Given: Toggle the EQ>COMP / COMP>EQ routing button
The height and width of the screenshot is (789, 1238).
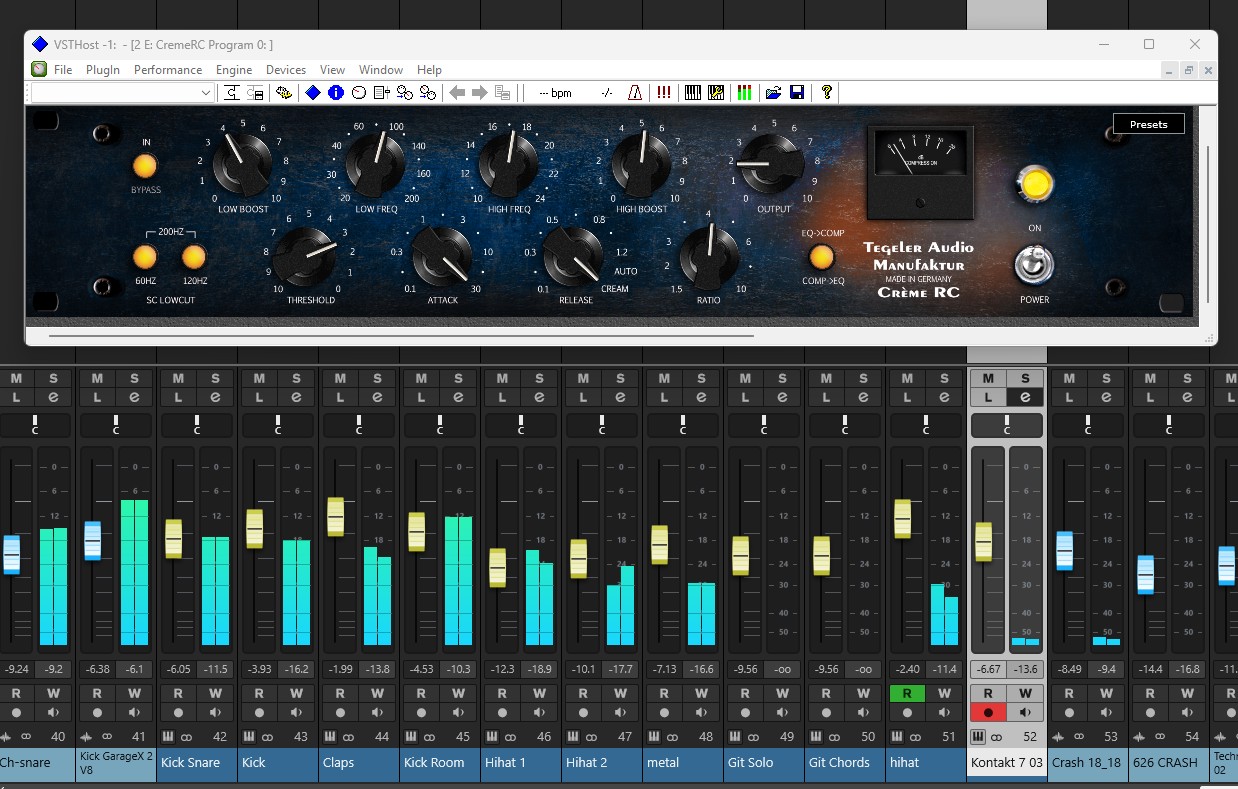Looking at the screenshot, I should [822, 258].
